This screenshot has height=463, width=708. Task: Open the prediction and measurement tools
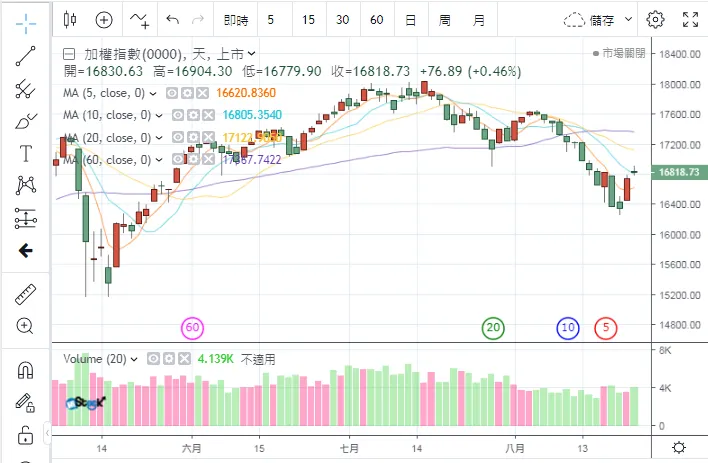click(x=26, y=218)
